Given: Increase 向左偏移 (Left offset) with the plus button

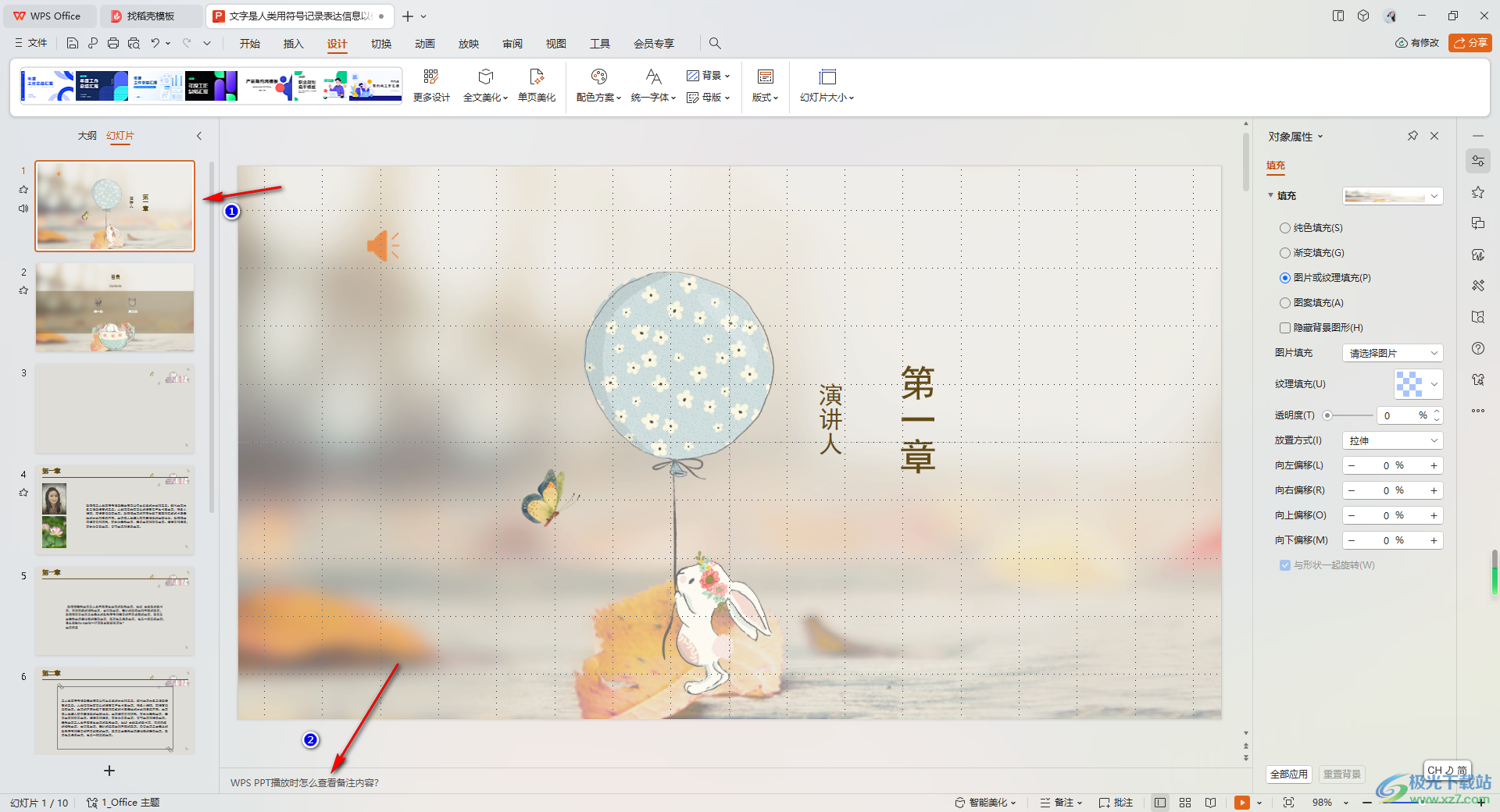Looking at the screenshot, I should pos(1434,465).
